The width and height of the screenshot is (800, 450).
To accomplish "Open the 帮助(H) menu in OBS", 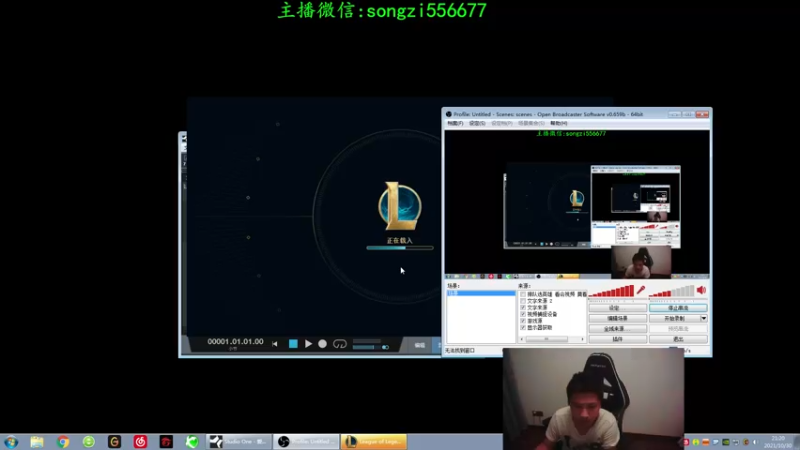I will tap(559, 123).
